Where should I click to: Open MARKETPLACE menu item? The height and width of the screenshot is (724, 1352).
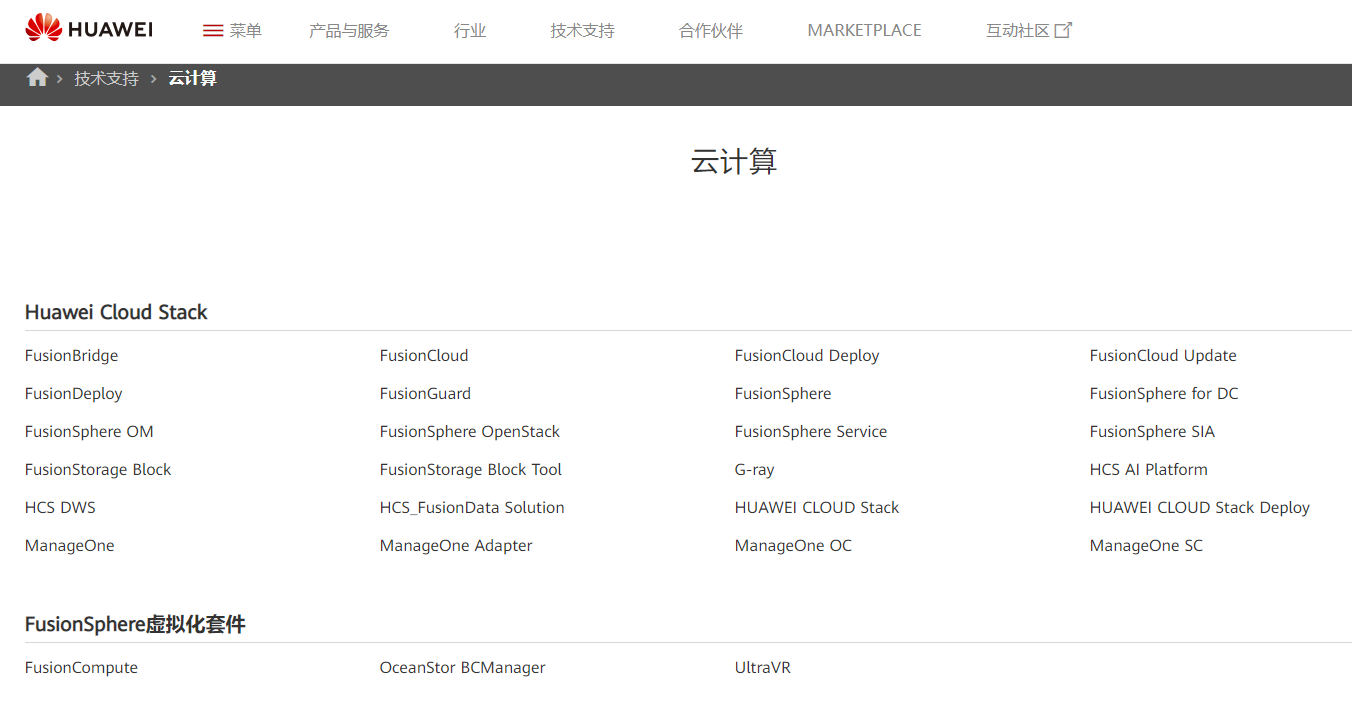point(865,31)
